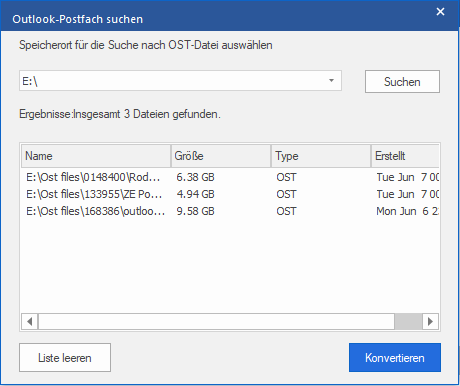The height and width of the screenshot is (386, 460).
Task: Sort results by Name column header
Action: tap(96, 156)
